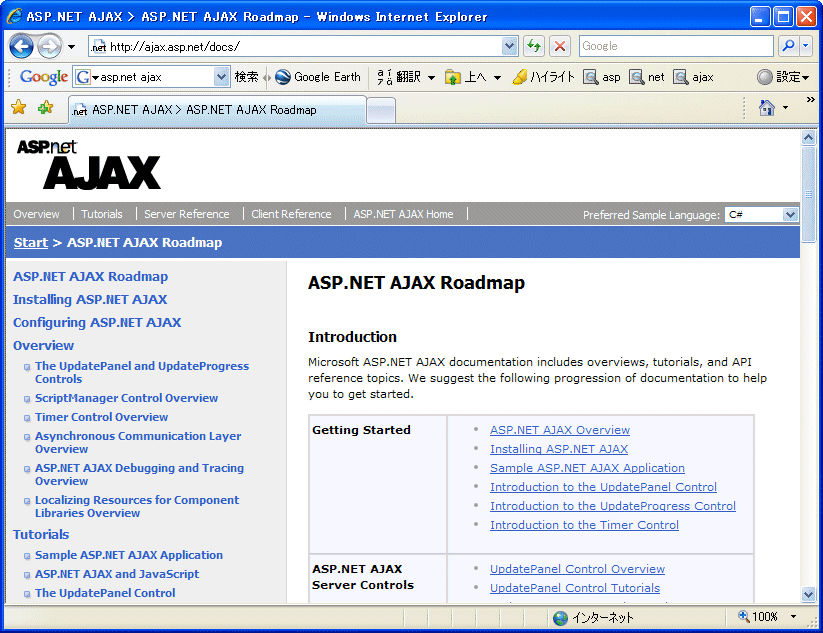The width and height of the screenshot is (823, 633).
Task: Expand the command bar overflow chevron
Action: 810,100
